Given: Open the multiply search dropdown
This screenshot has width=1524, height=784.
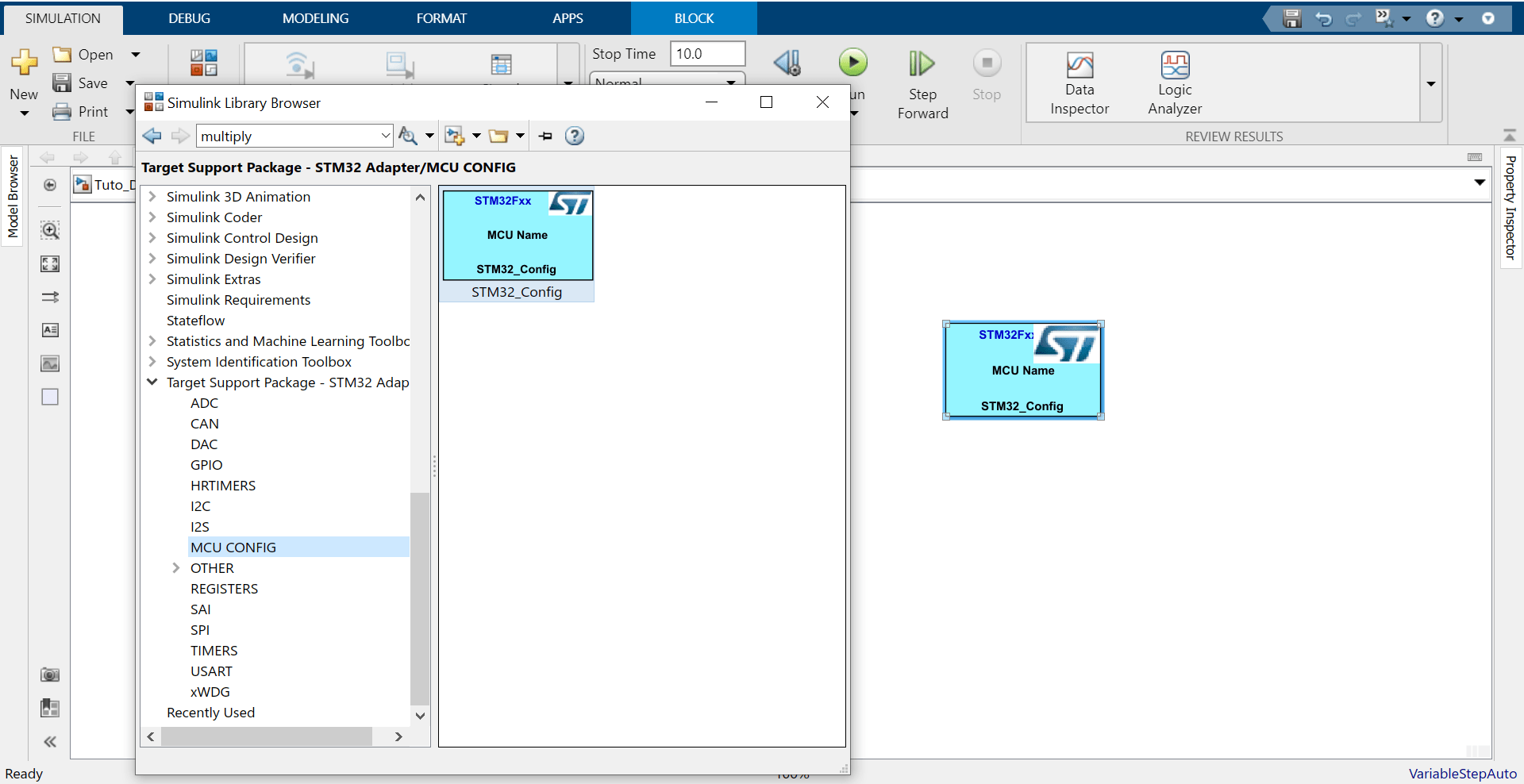Looking at the screenshot, I should pos(385,136).
